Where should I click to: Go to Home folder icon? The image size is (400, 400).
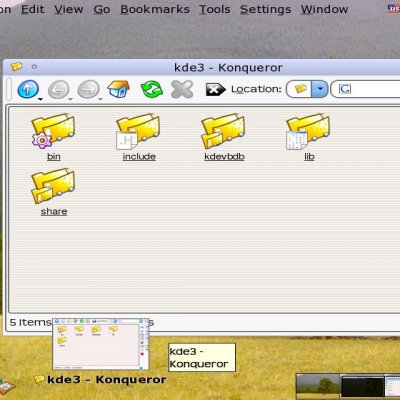pyautogui.click(x=118, y=89)
